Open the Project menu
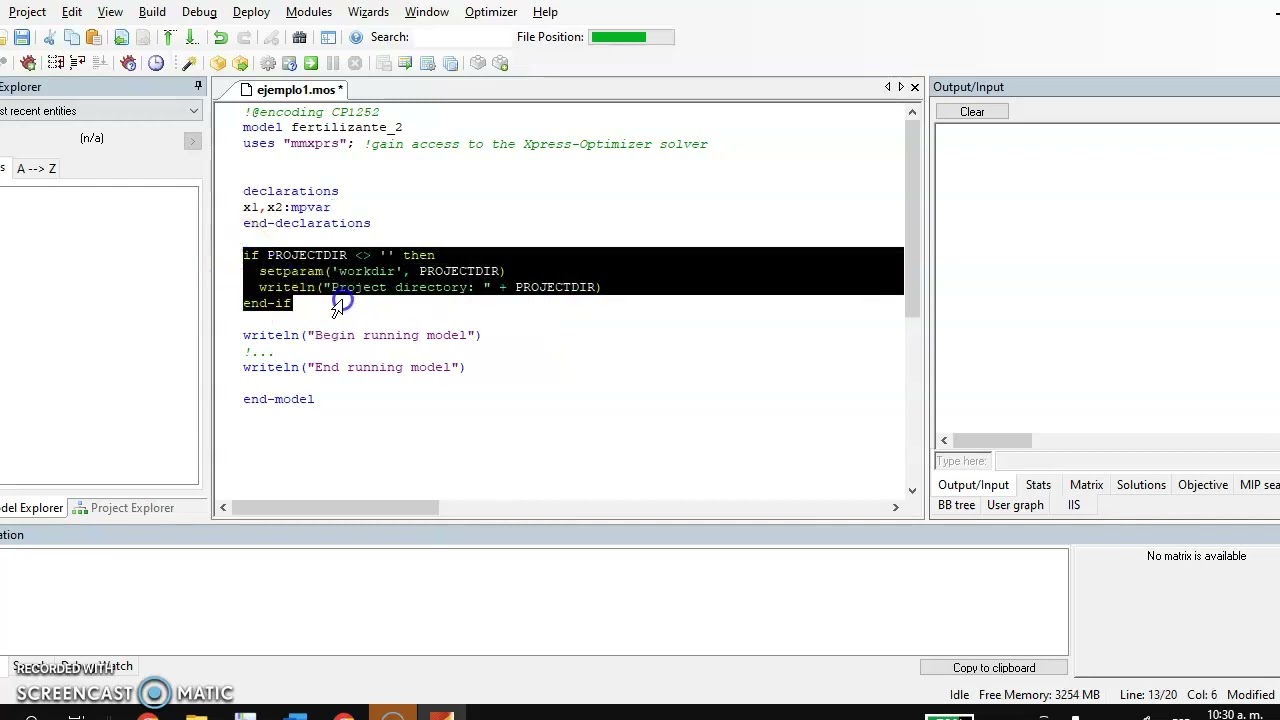1280x720 pixels. (x=27, y=12)
